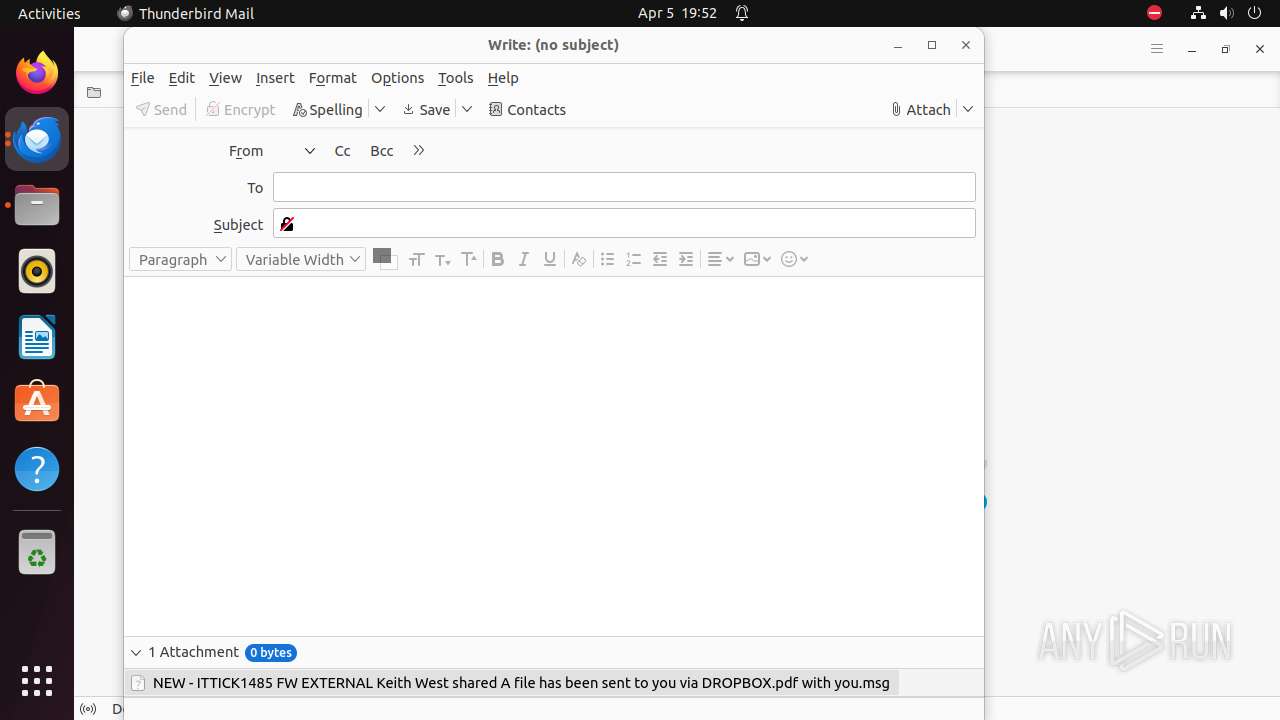The width and height of the screenshot is (1280, 720).
Task: Indent the text
Action: tap(685, 259)
